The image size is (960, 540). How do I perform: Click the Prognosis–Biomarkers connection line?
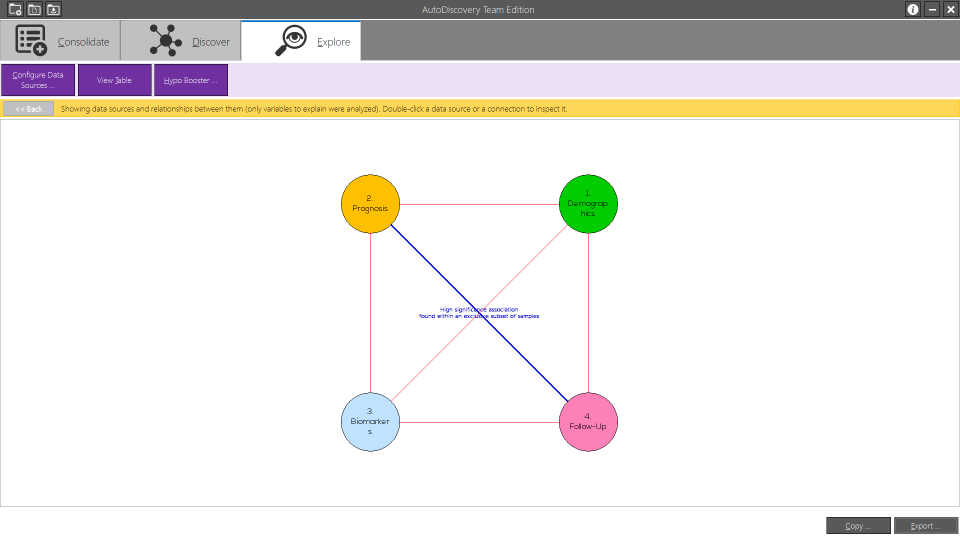[x=370, y=313]
